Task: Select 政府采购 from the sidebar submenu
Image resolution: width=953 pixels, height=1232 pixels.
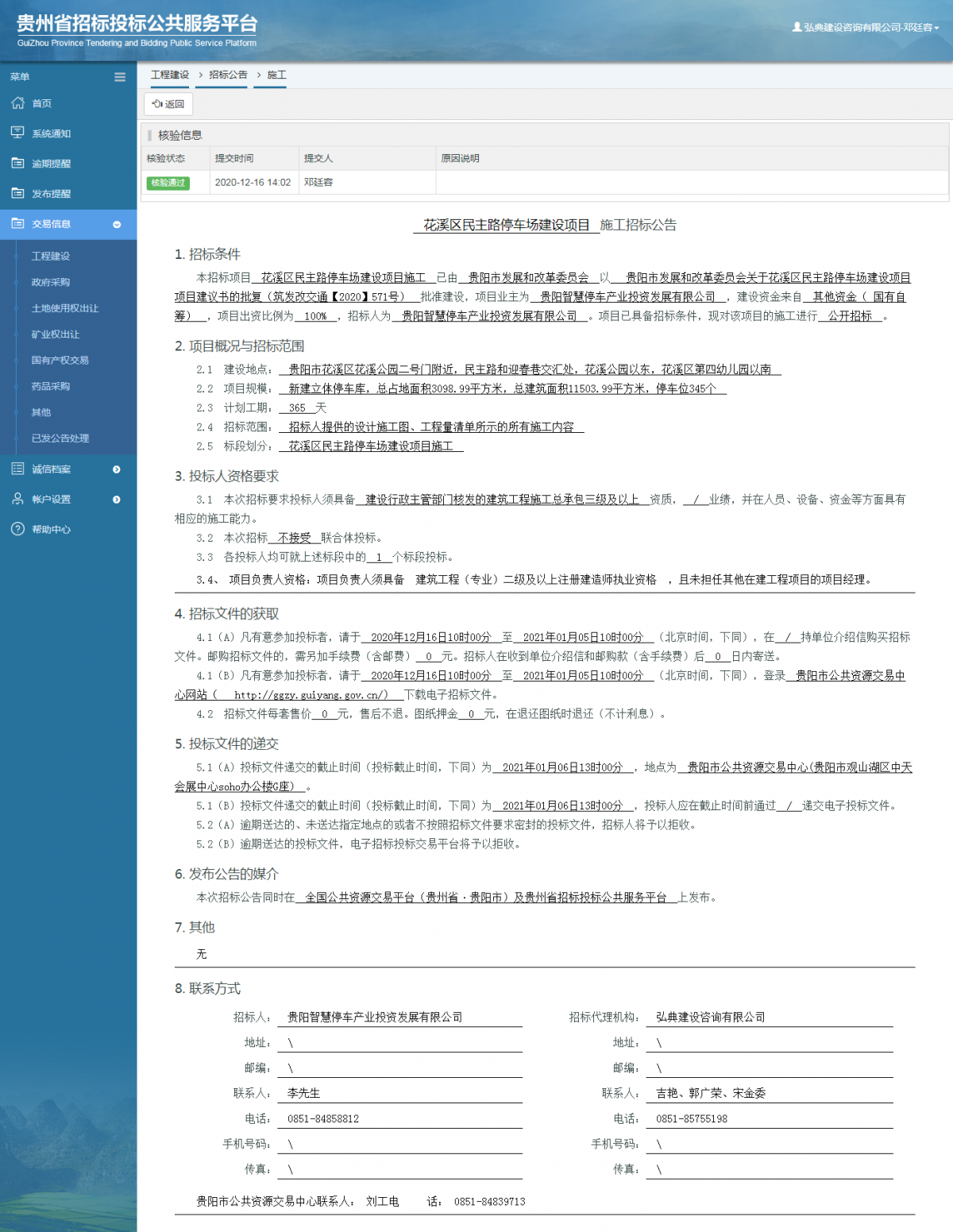Action: 50,282
